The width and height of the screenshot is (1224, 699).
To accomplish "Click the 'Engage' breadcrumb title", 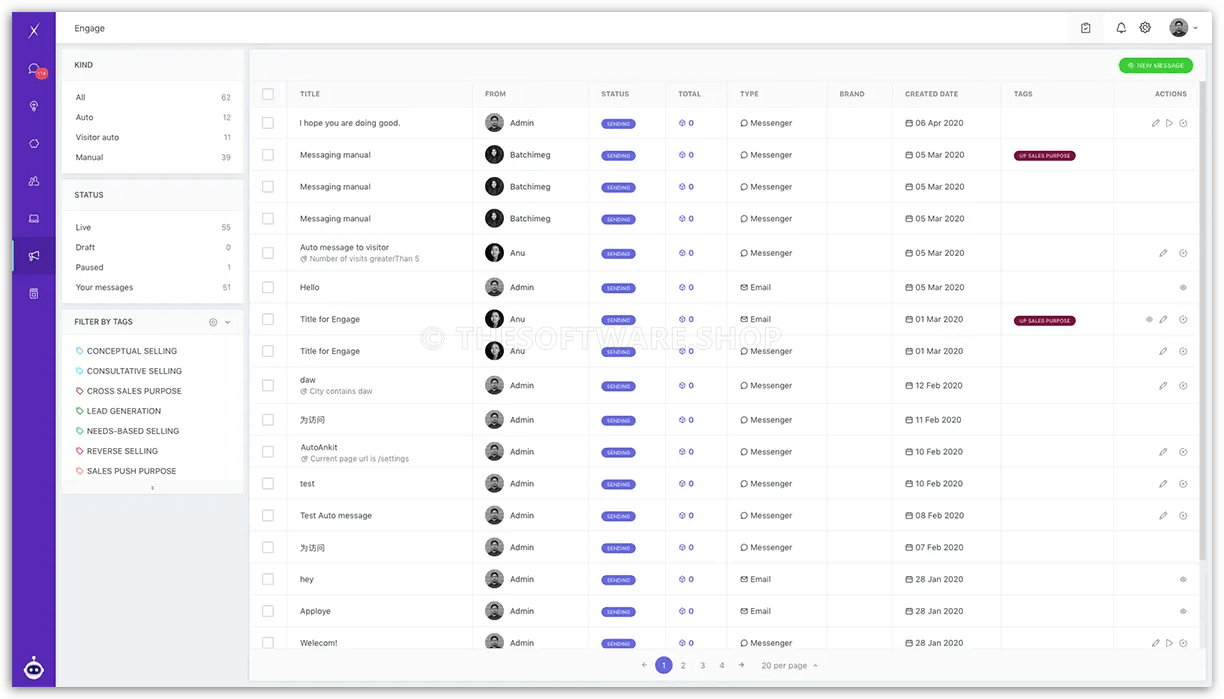I will point(89,28).
